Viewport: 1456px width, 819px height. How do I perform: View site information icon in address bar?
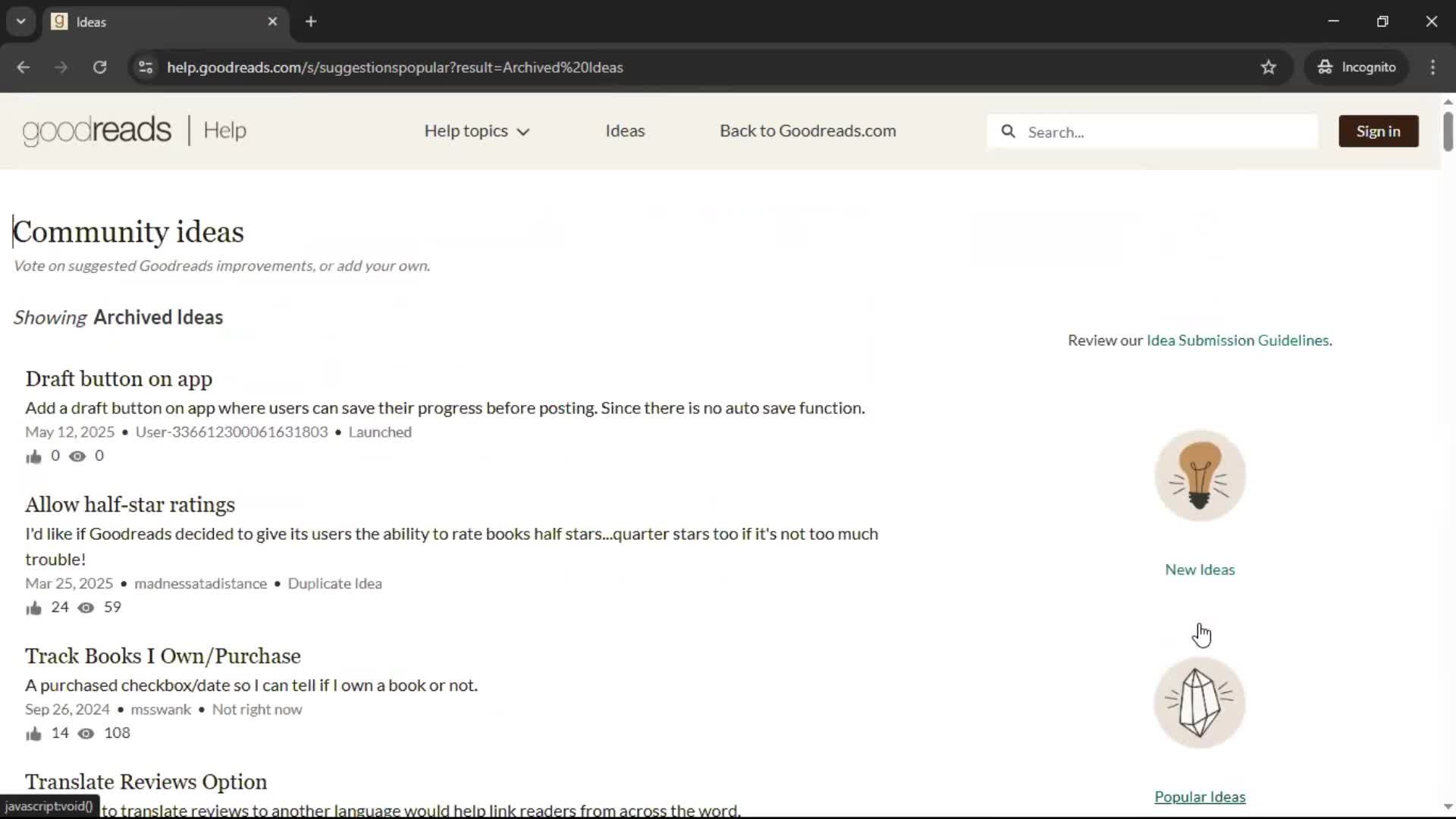pos(146,67)
